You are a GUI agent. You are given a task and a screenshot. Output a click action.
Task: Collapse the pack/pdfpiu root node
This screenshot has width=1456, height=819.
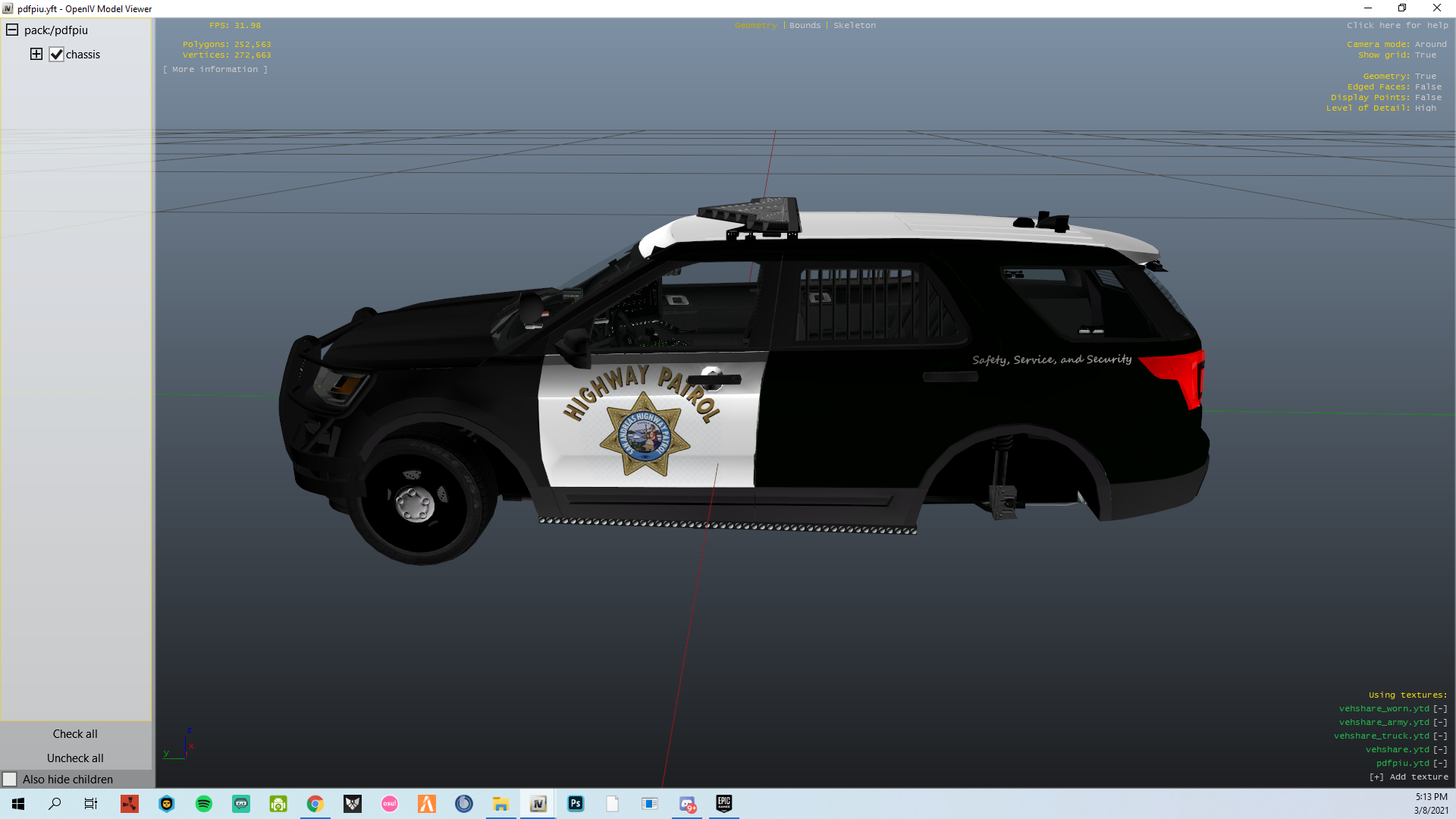click(12, 30)
